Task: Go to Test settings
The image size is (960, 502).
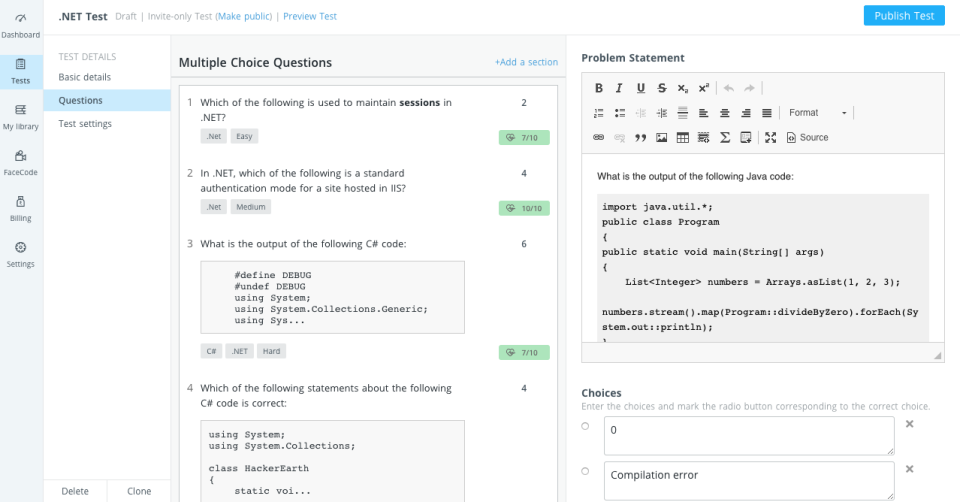Action: pos(85,124)
